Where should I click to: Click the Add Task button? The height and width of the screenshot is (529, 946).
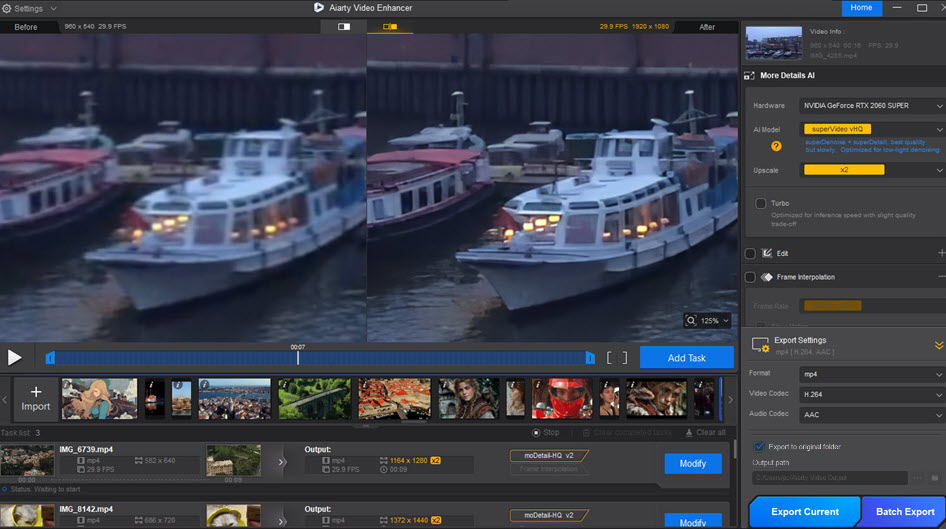pyautogui.click(x=686, y=358)
